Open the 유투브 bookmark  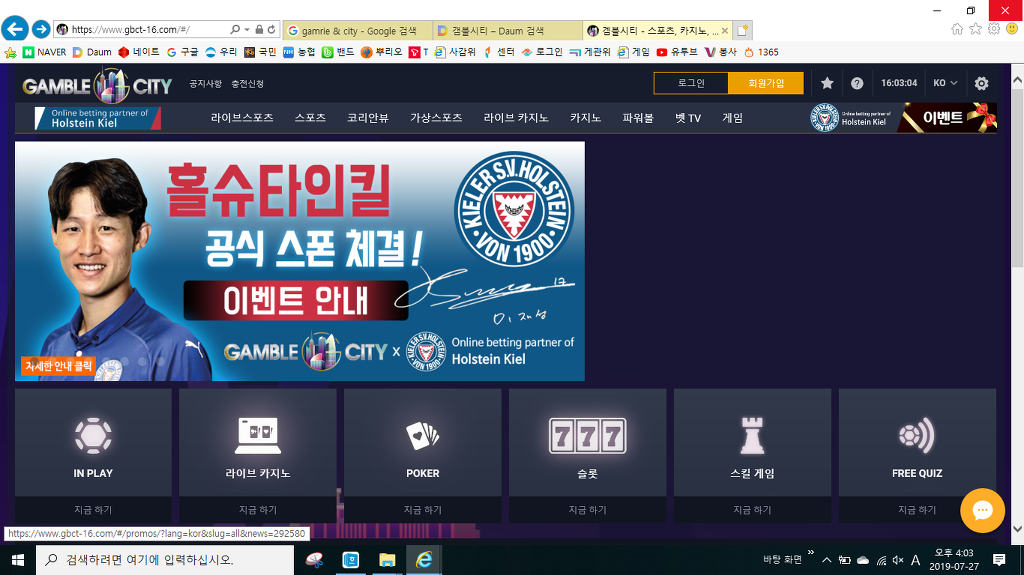coord(677,52)
